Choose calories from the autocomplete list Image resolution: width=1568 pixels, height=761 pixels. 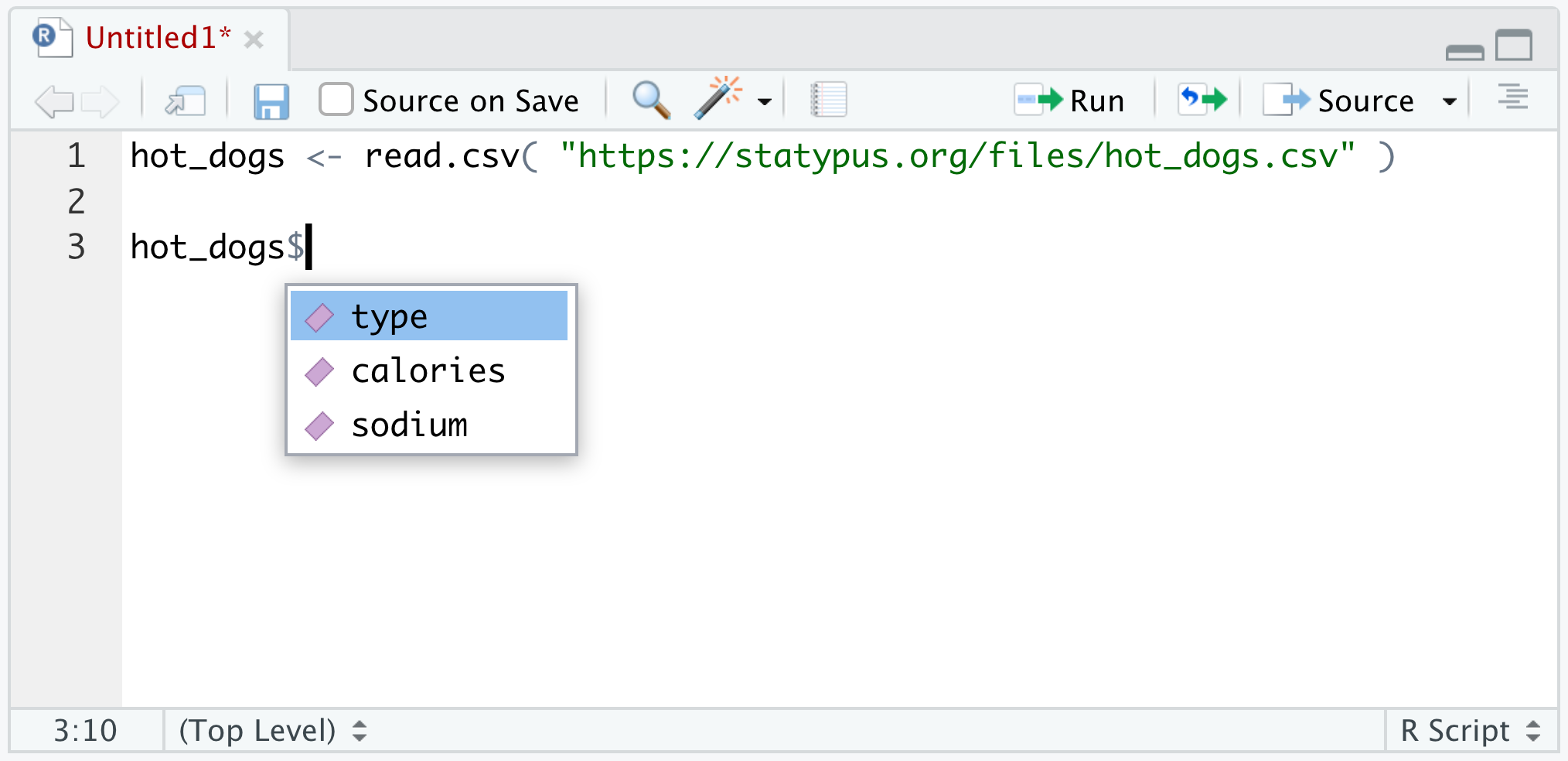click(x=428, y=371)
